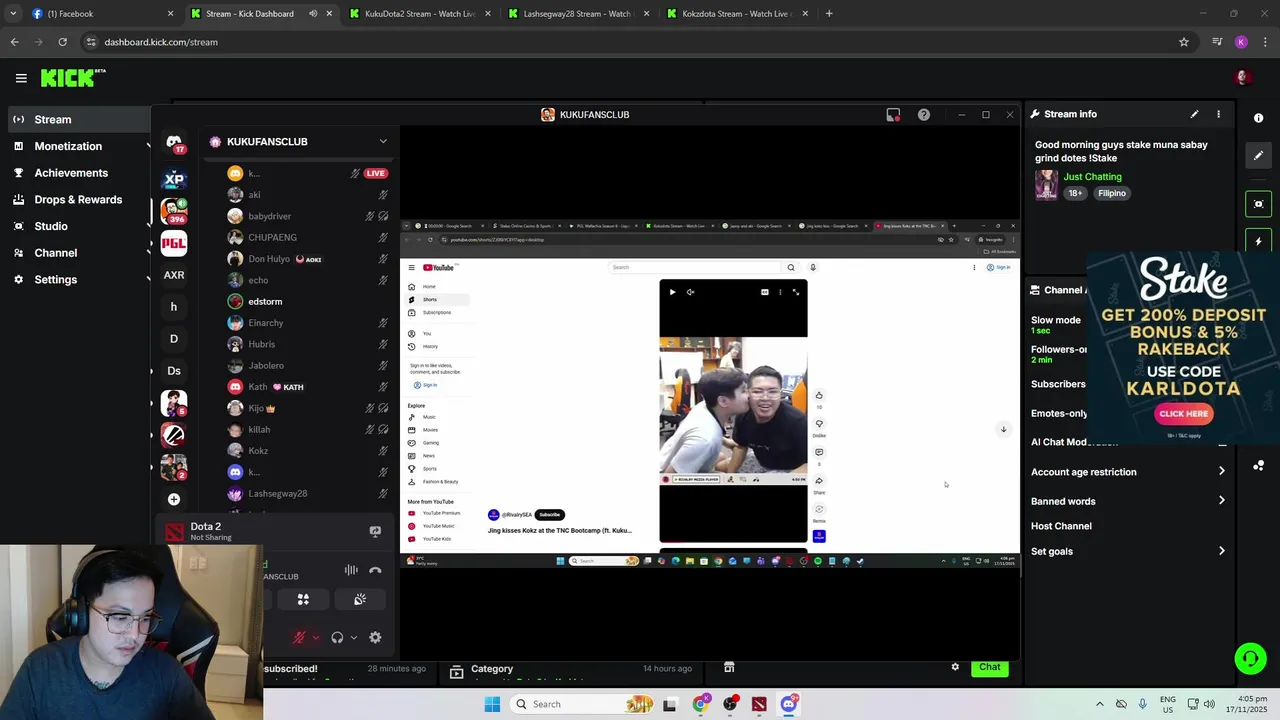The width and height of the screenshot is (1280, 720).
Task: Select the XP Discord server icon
Action: 174,179
